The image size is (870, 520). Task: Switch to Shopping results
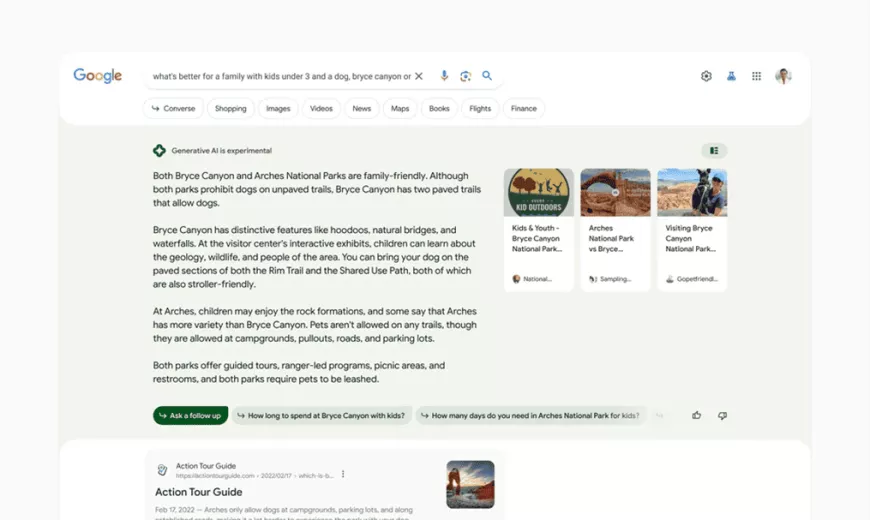(x=231, y=108)
